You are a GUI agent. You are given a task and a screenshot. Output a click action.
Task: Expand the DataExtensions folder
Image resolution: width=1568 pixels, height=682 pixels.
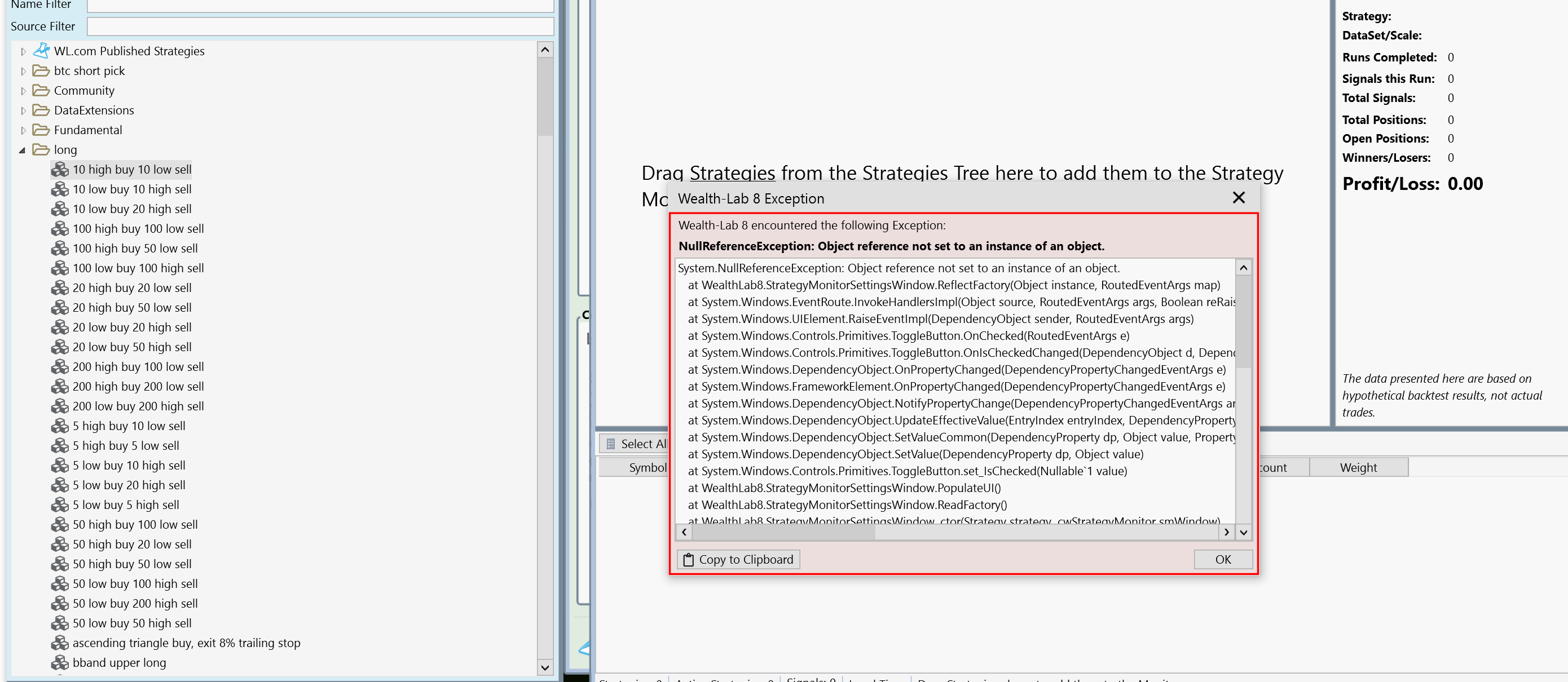pyautogui.click(x=23, y=110)
